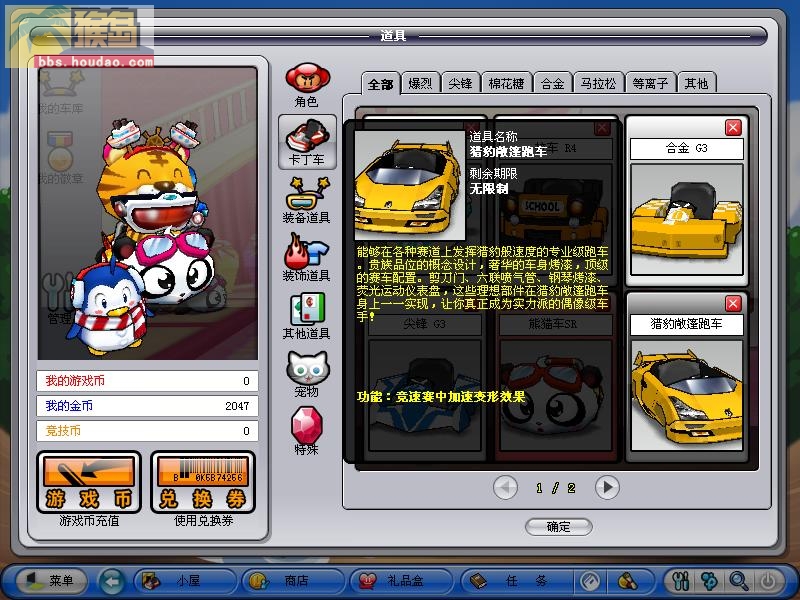This screenshot has width=800, height=600.
Task: Click the 猎豹敞篷跑车 image in the tooltip
Action: coord(410,185)
